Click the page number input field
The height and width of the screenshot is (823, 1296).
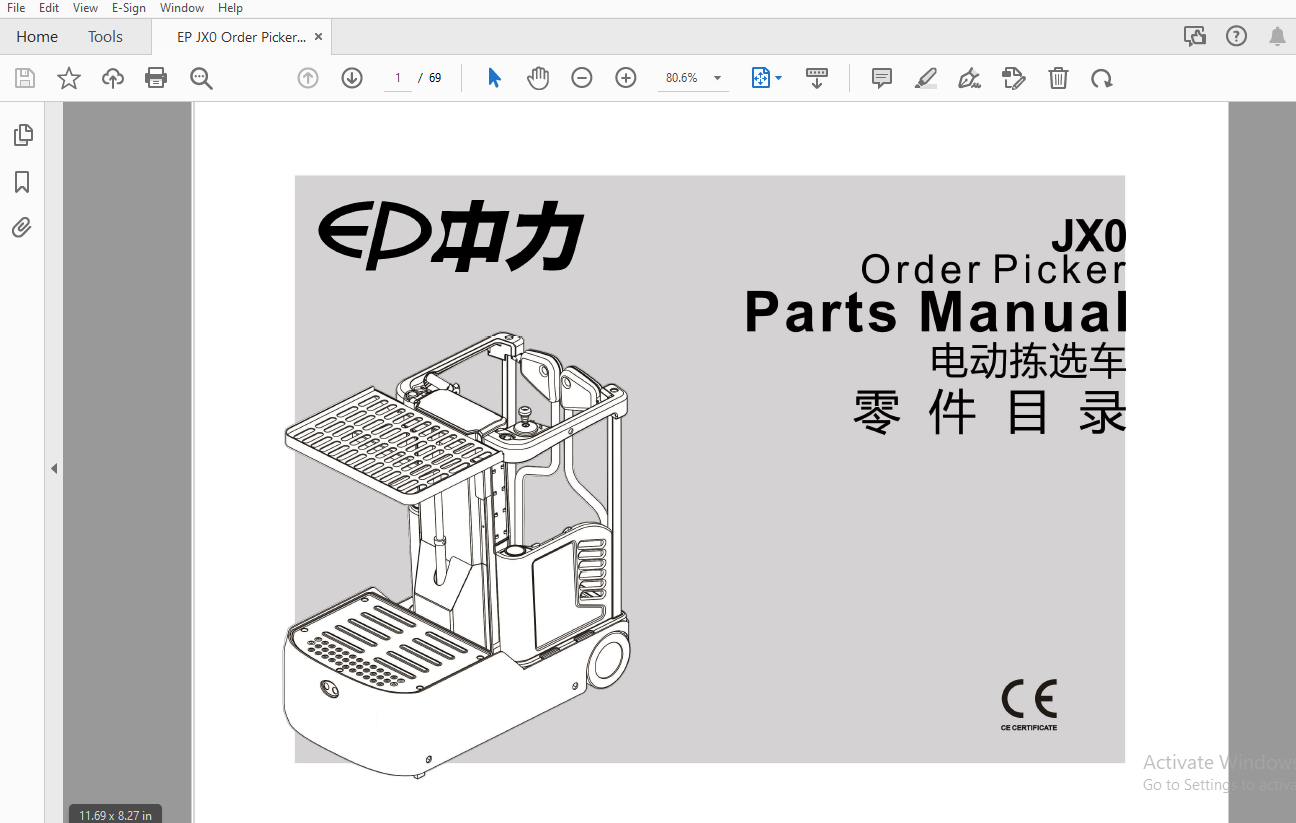point(398,78)
